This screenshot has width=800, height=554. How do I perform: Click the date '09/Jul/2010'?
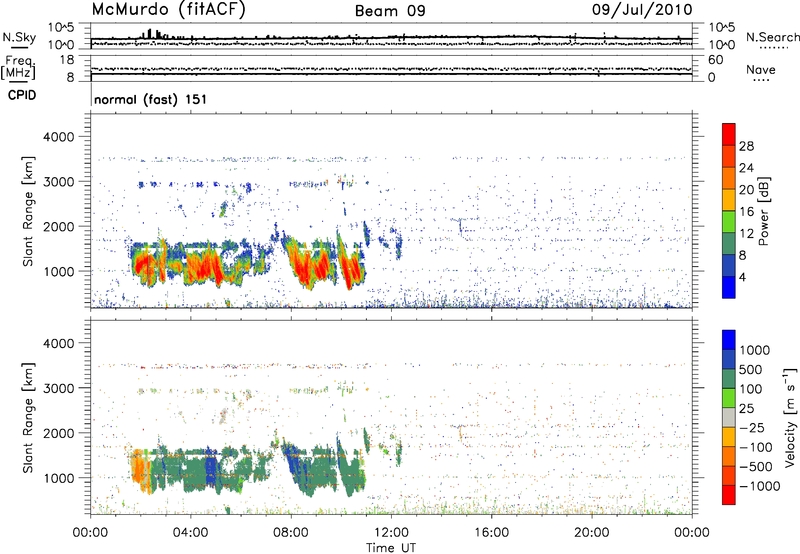coord(642,9)
